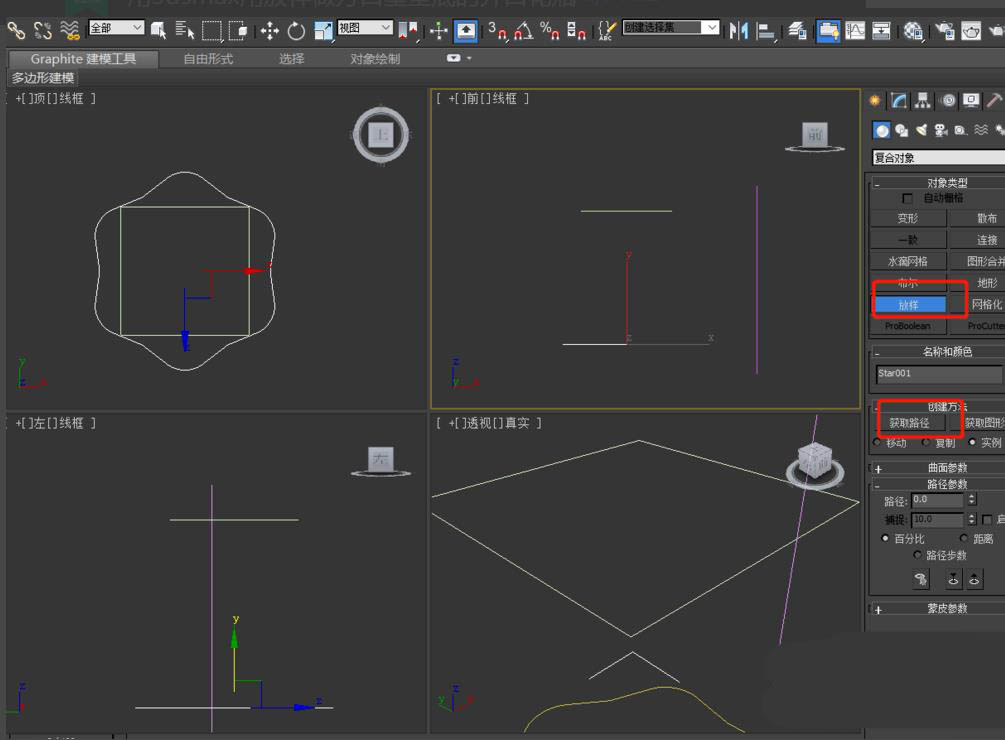Select the 移动 radio button
1005x740 pixels.
pos(878,442)
